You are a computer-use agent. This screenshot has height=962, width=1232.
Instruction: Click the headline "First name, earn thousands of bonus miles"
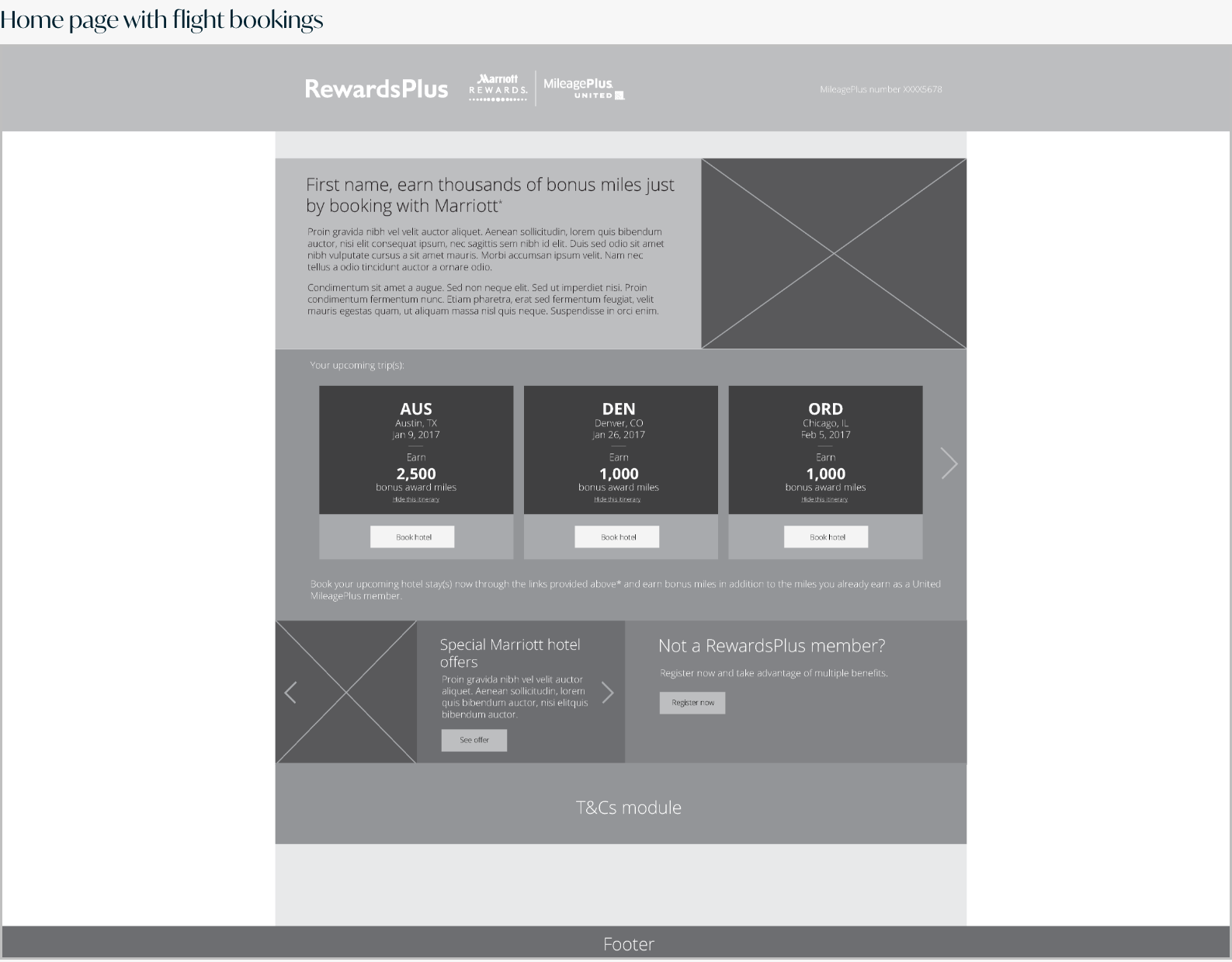(x=490, y=195)
